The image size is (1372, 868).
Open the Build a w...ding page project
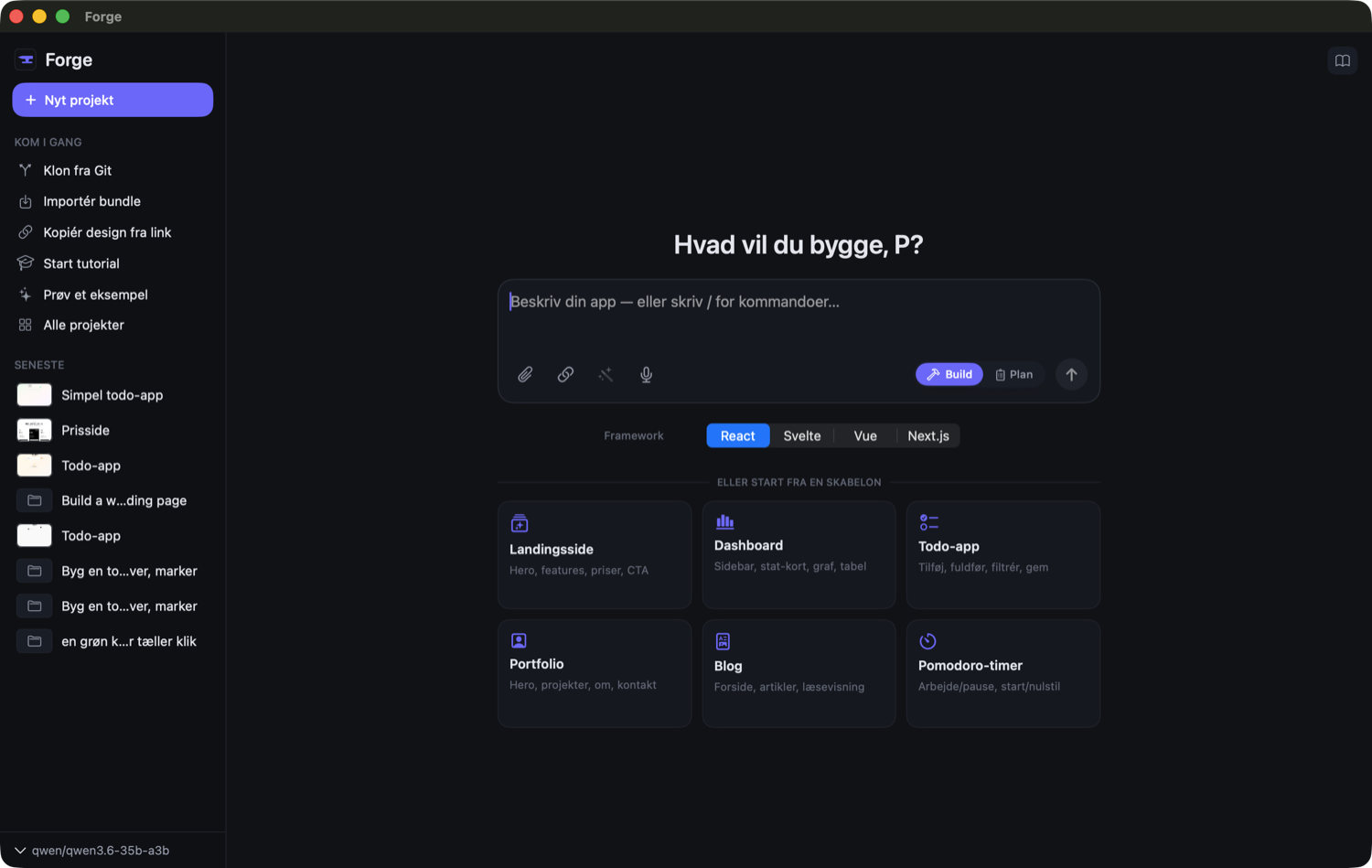click(x=113, y=500)
